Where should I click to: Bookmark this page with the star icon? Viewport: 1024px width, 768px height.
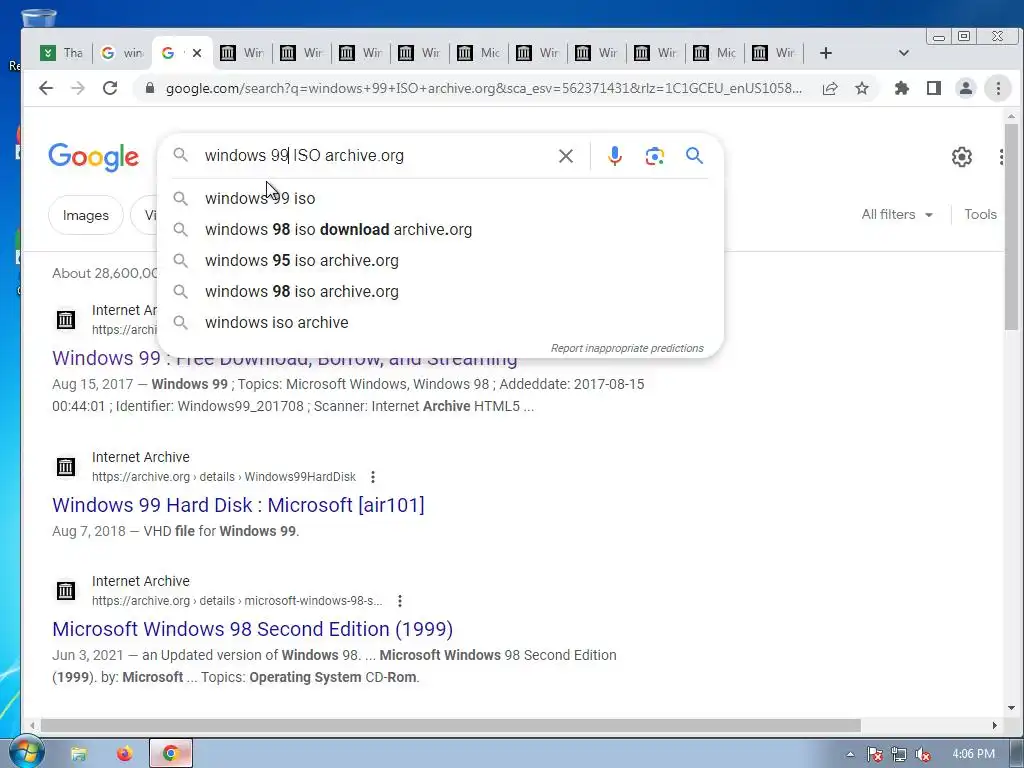coord(862,88)
